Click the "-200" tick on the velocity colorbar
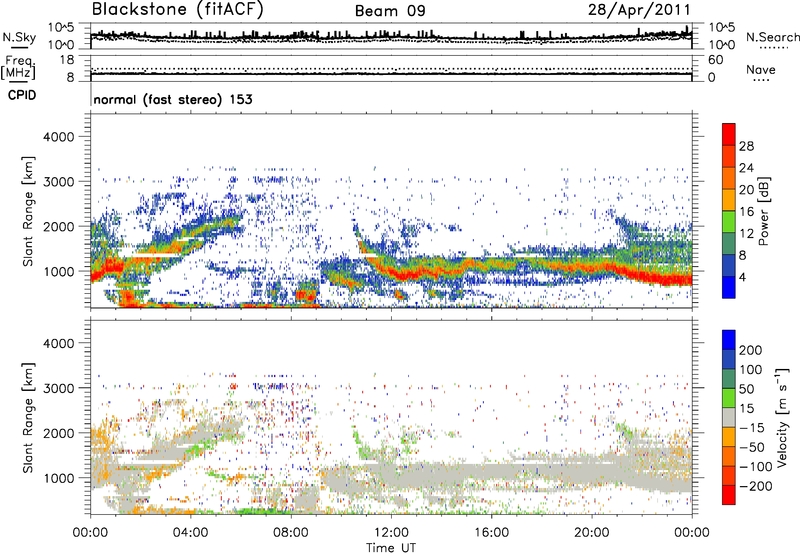The height and width of the screenshot is (554, 800). click(x=756, y=486)
